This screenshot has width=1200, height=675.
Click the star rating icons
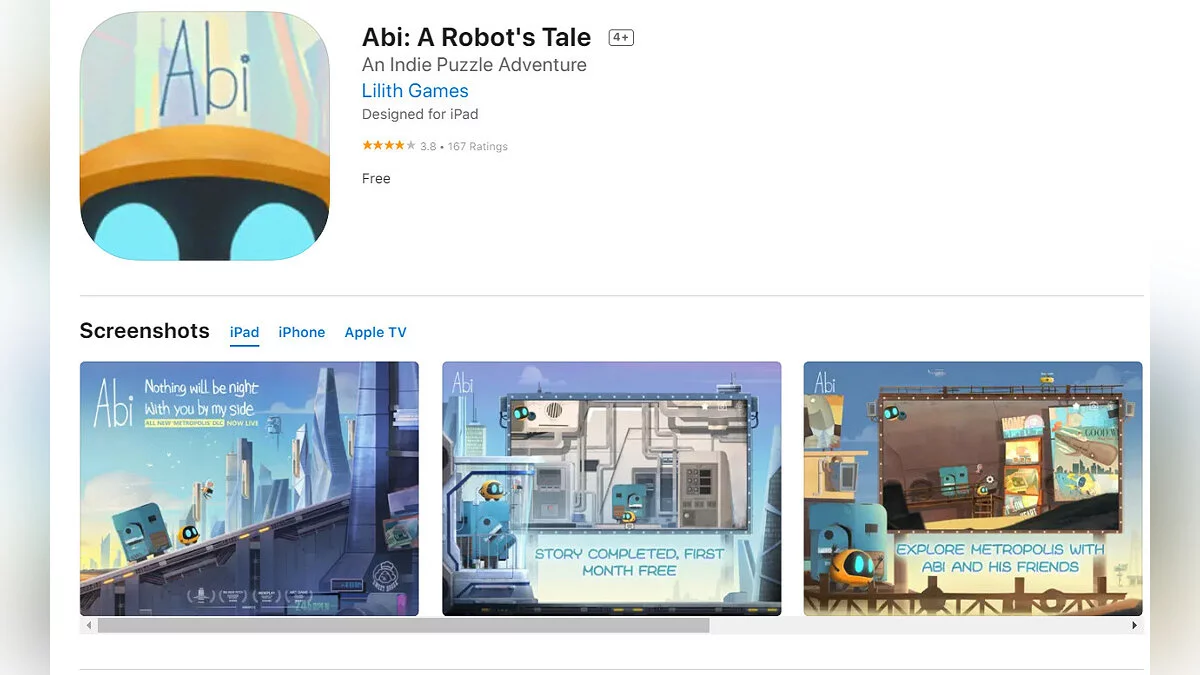[389, 146]
